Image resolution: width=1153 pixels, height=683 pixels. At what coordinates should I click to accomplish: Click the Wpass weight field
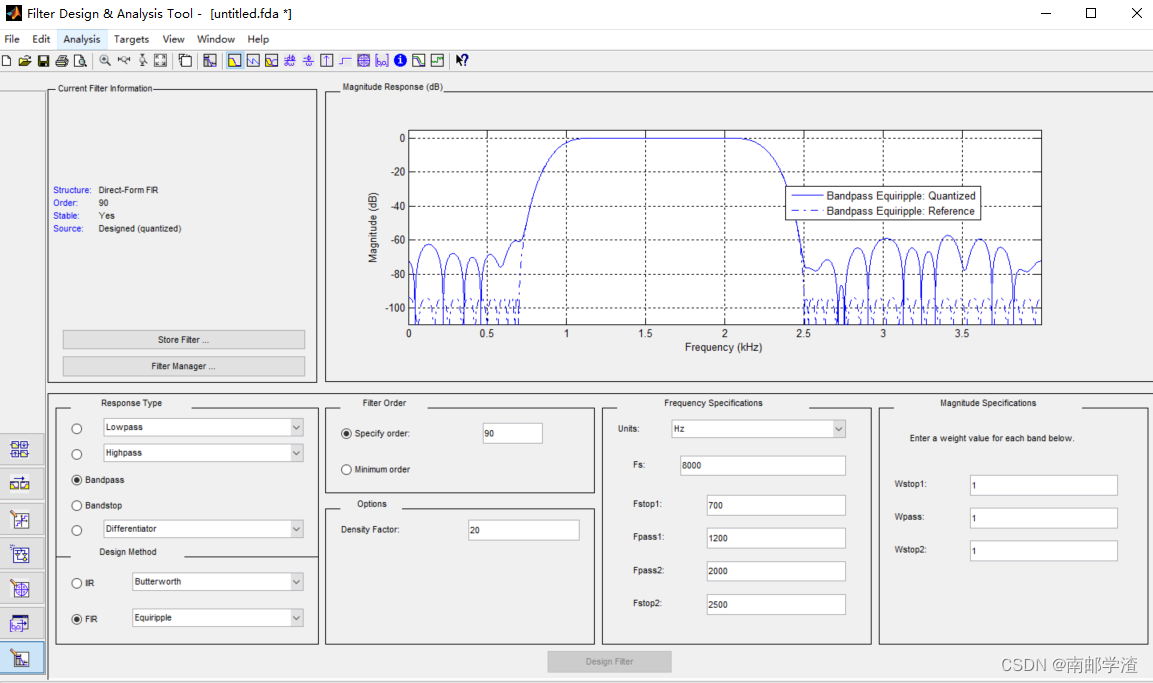tap(1043, 518)
